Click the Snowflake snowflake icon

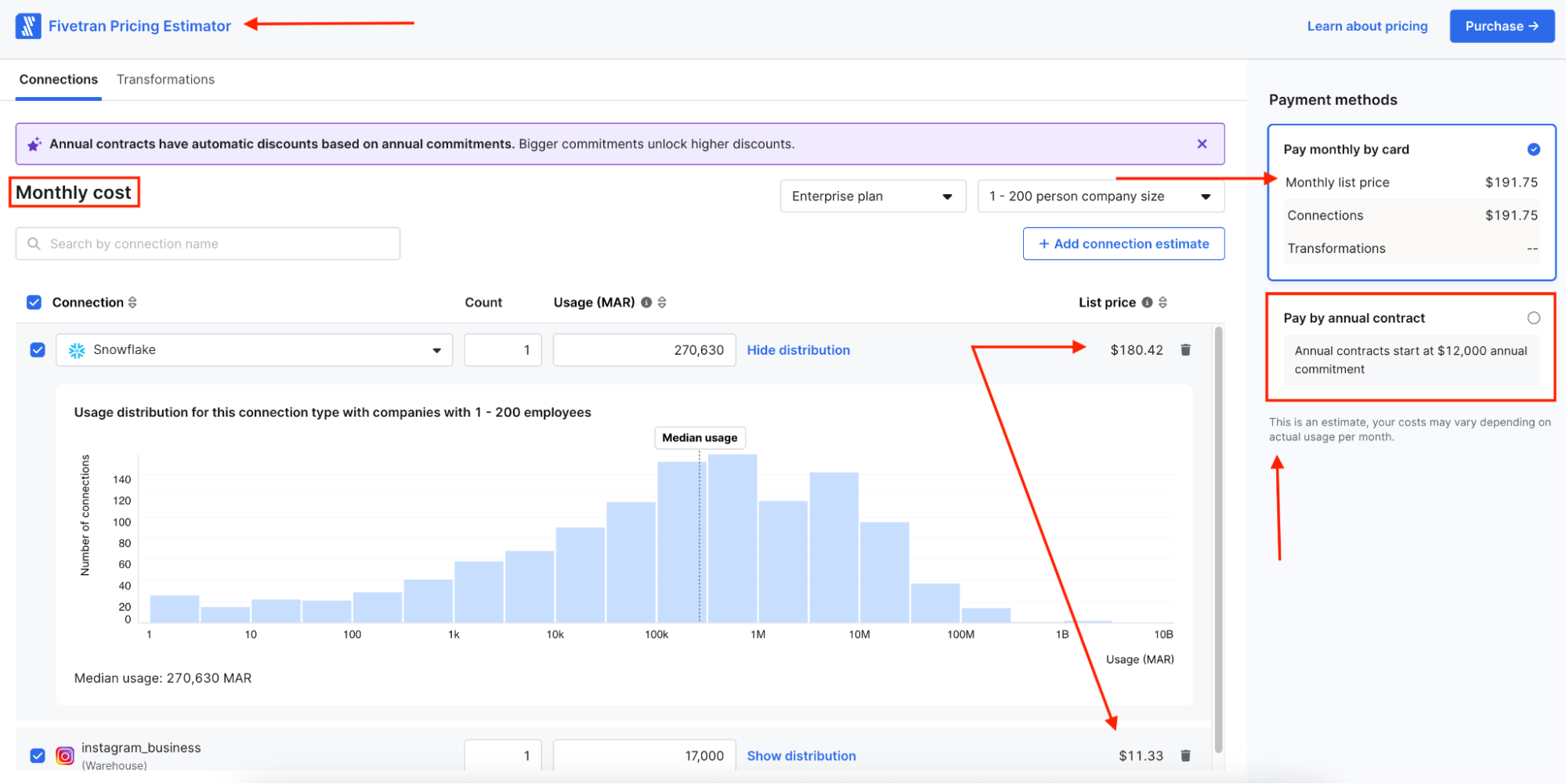(77, 350)
